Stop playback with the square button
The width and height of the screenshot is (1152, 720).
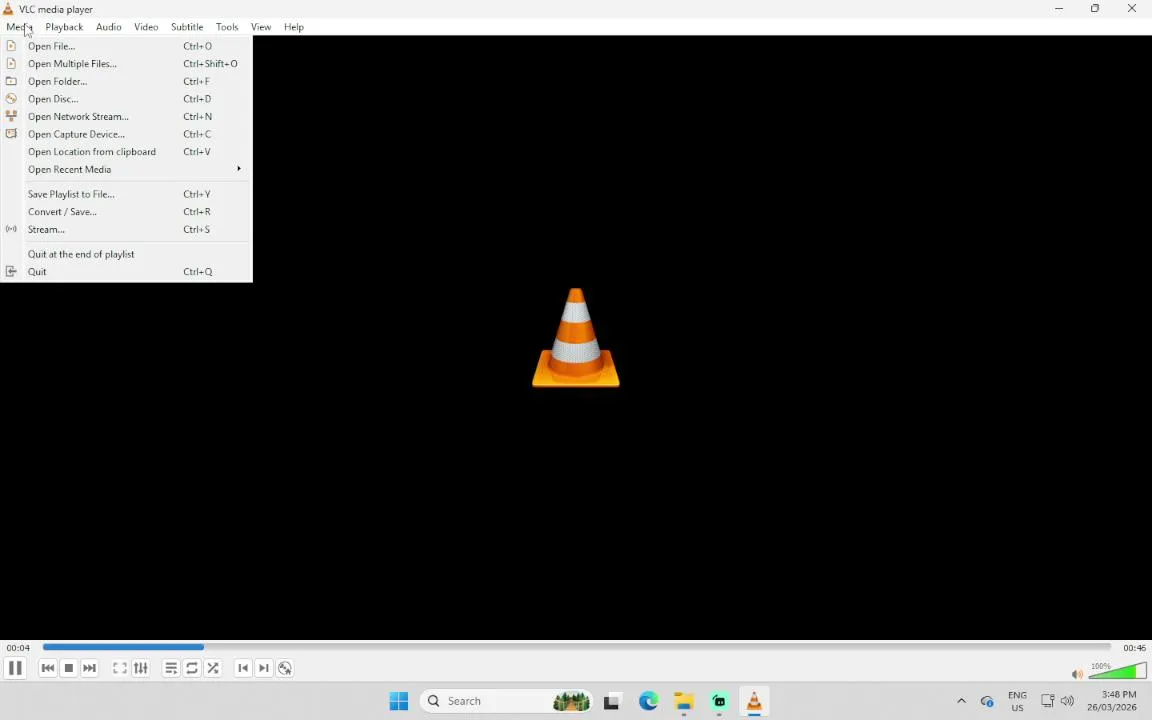(x=68, y=668)
